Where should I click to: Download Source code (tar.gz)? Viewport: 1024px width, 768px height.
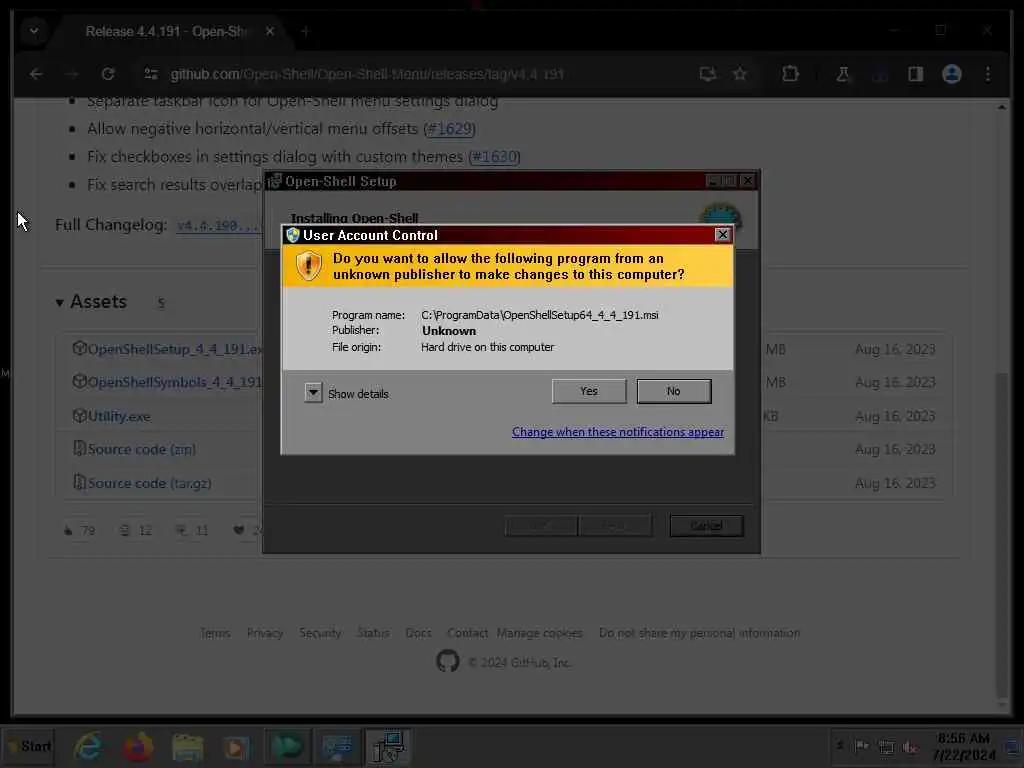point(149,483)
